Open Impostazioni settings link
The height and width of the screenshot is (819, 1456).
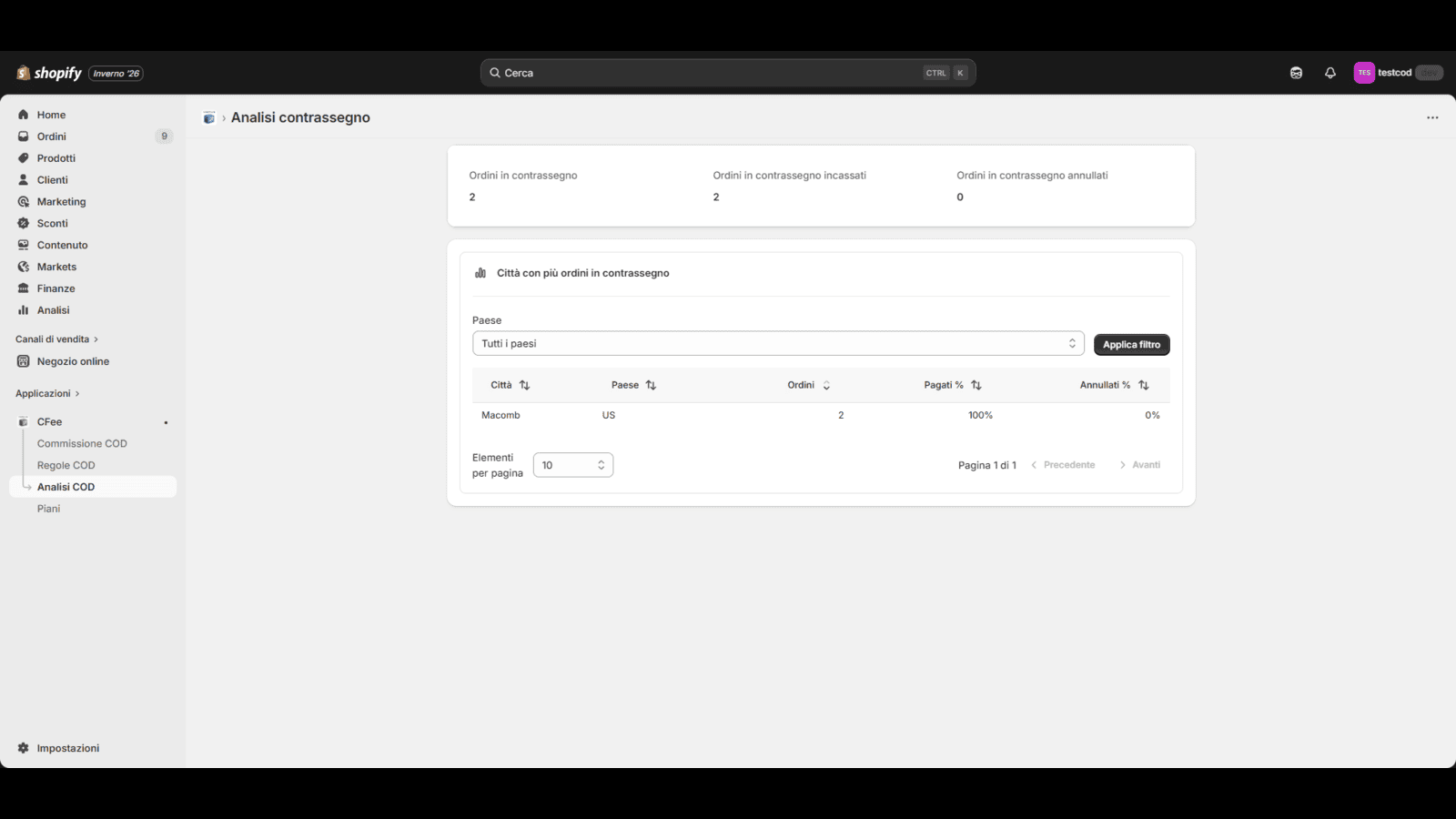pyautogui.click(x=68, y=748)
